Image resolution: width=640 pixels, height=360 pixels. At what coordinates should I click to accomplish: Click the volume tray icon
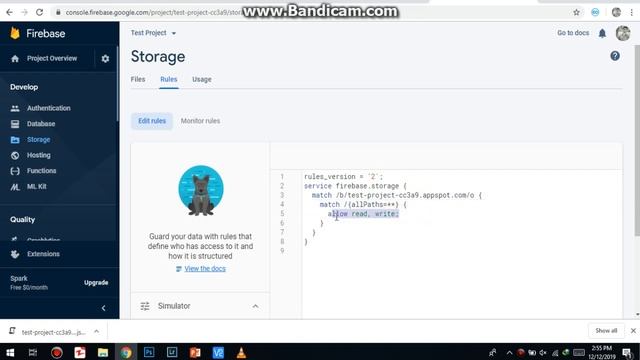tap(543, 353)
